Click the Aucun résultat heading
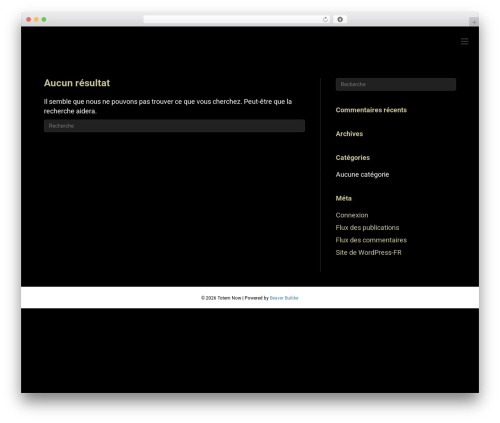The width and height of the screenshot is (500, 423). coord(77,83)
